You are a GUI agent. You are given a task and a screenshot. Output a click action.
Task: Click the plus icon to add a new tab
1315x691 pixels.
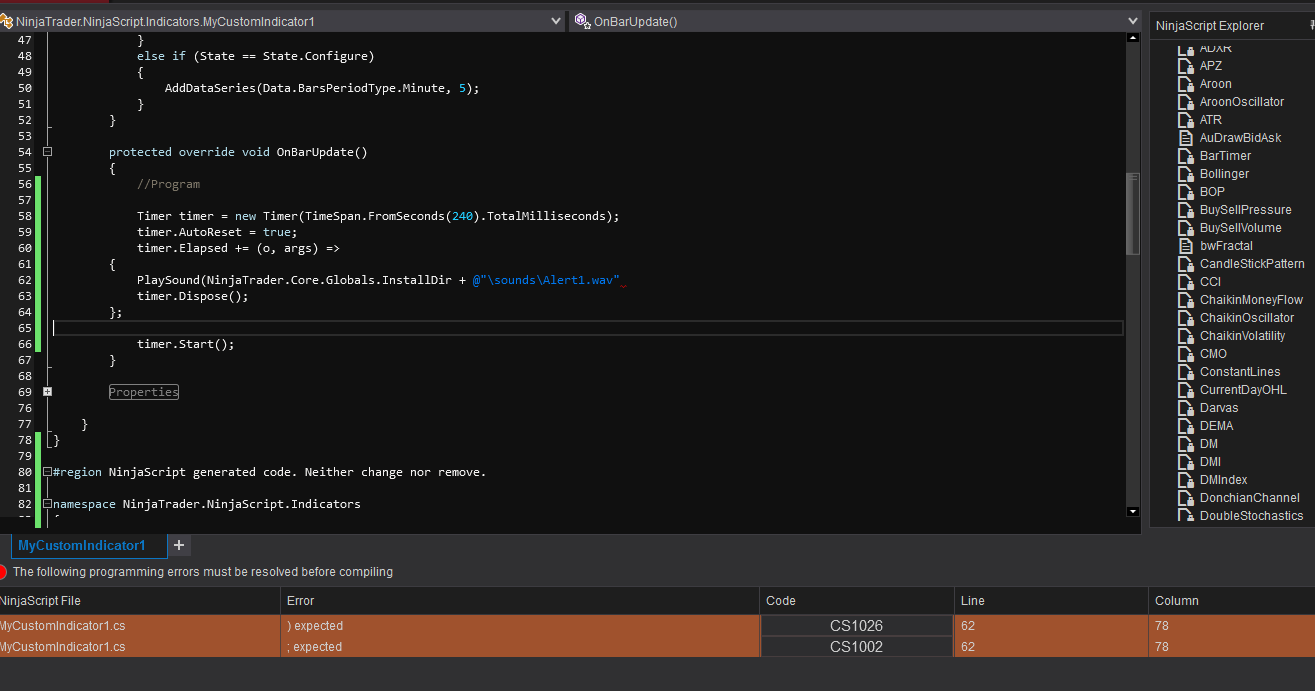(179, 545)
